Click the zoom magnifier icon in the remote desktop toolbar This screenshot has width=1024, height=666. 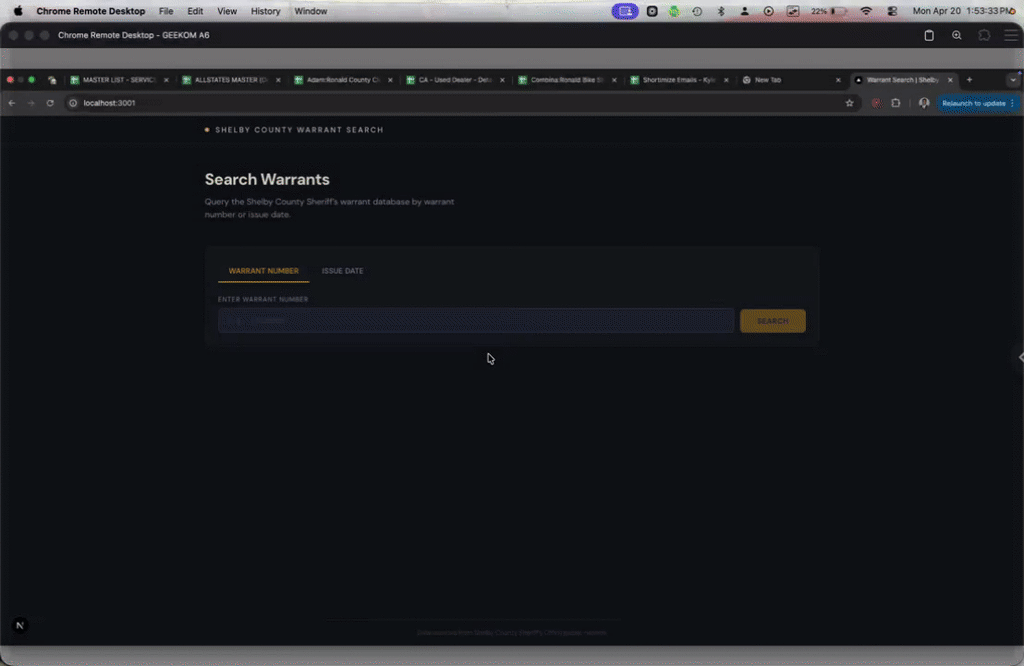tap(956, 34)
